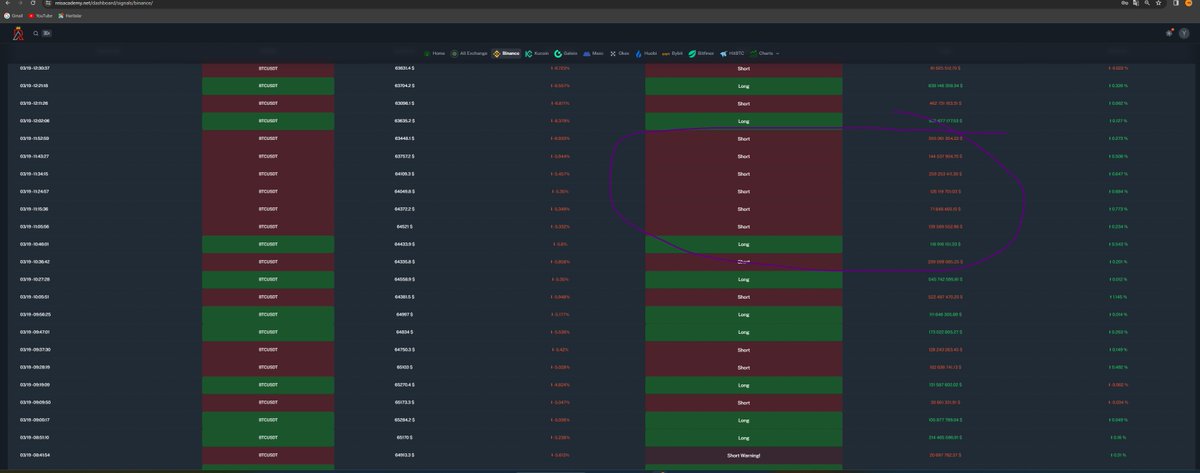This screenshot has width=1200, height=473.
Task: Open the YouTube bookmark
Action: (40, 16)
